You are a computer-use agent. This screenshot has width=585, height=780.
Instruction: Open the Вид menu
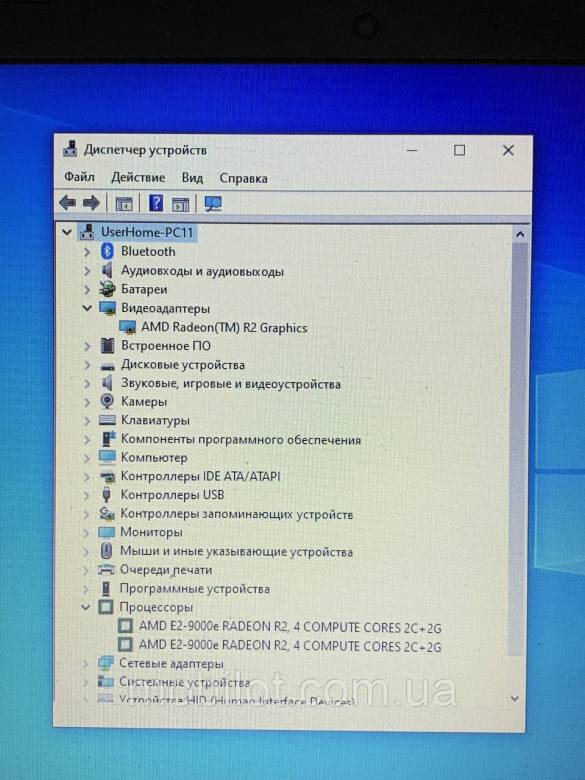[x=192, y=178]
